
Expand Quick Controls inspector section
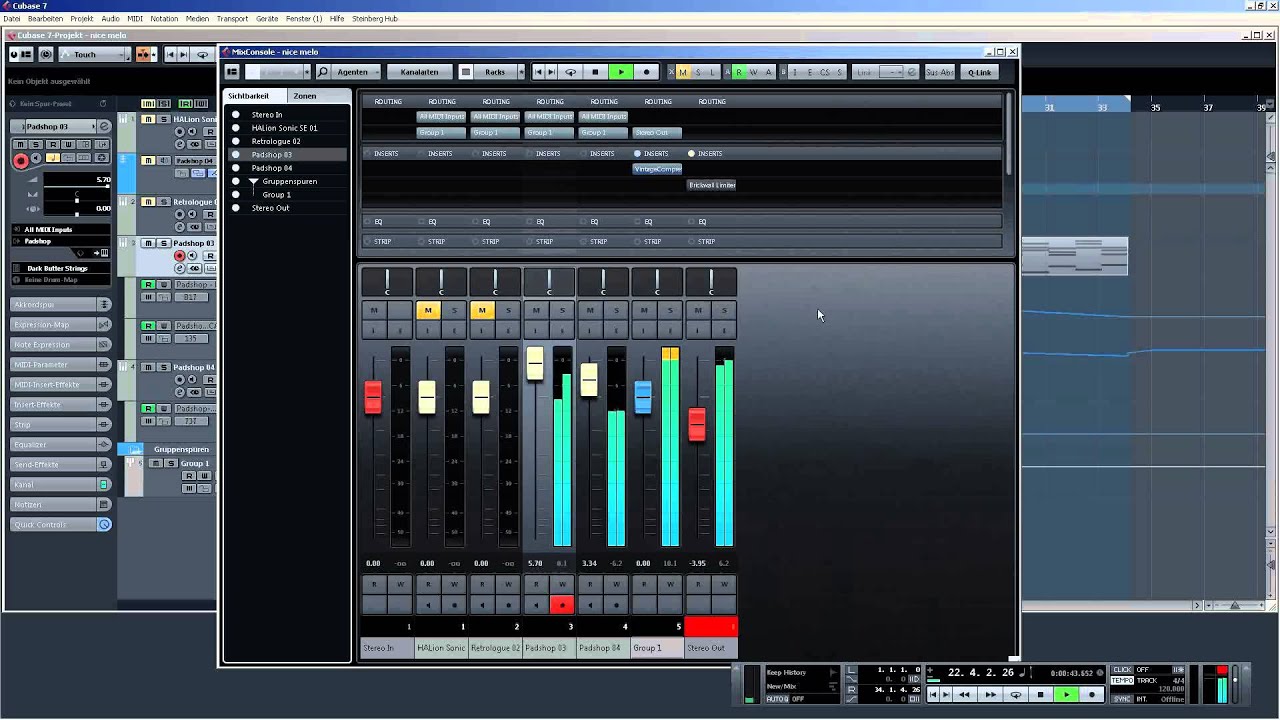(61, 524)
